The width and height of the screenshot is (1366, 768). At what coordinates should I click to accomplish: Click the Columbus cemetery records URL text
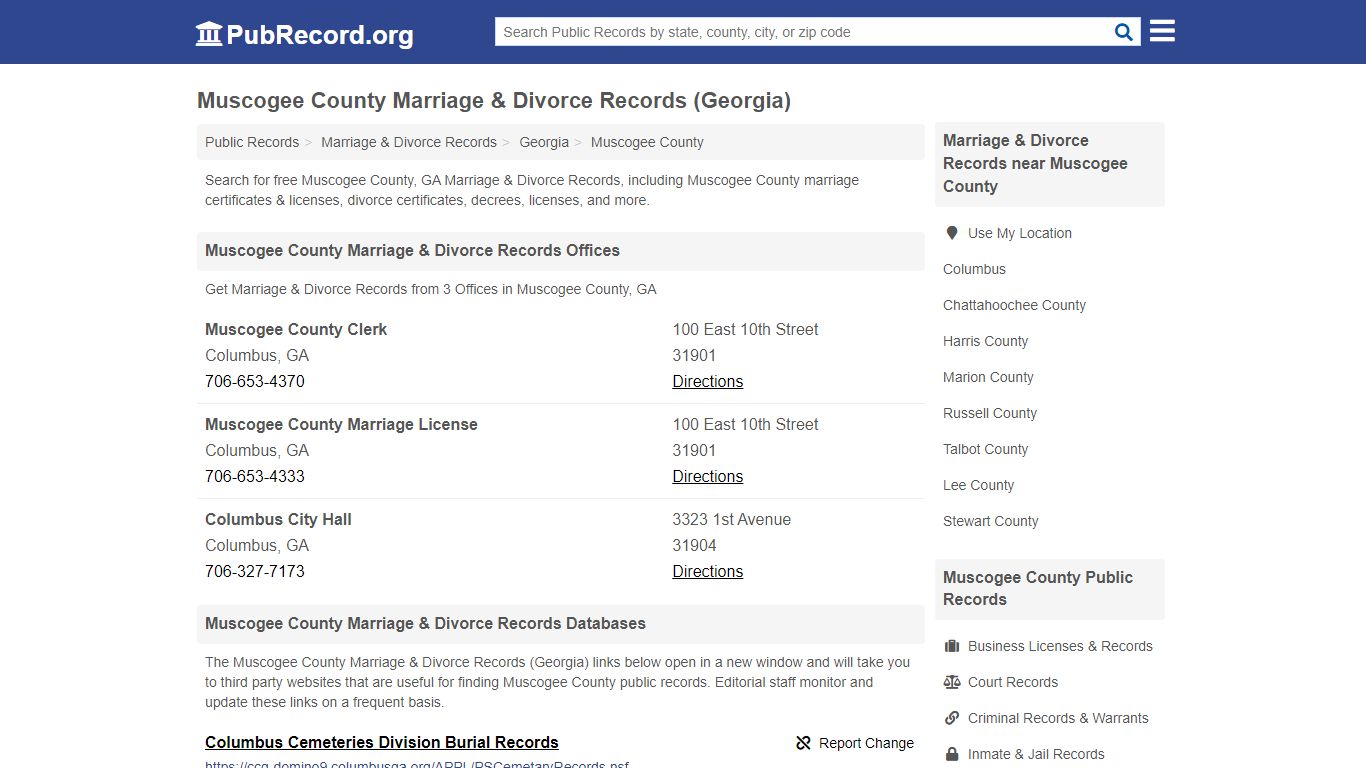417,764
